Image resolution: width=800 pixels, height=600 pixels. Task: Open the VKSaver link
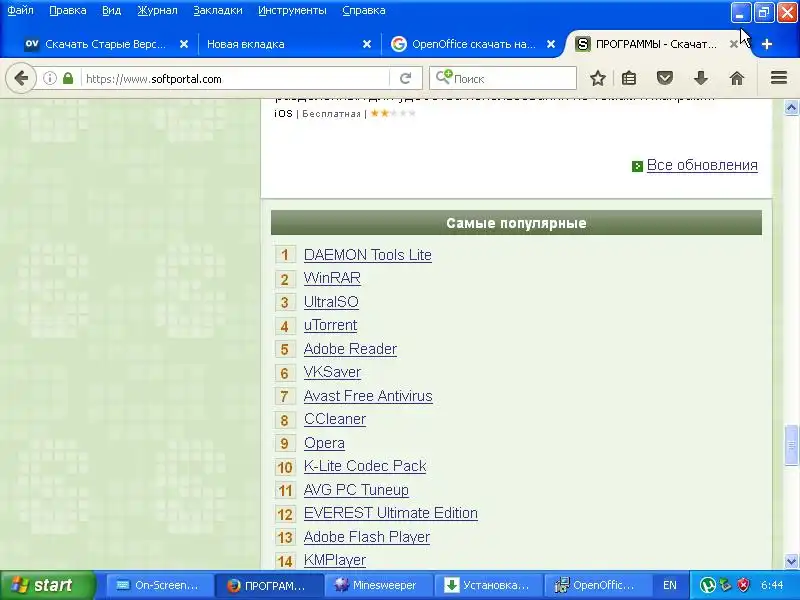point(332,372)
